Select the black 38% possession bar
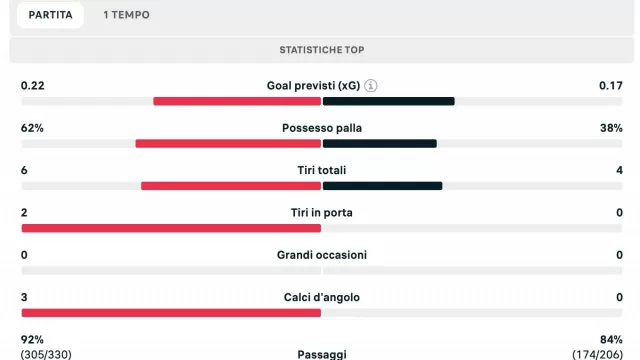 [x=380, y=144]
